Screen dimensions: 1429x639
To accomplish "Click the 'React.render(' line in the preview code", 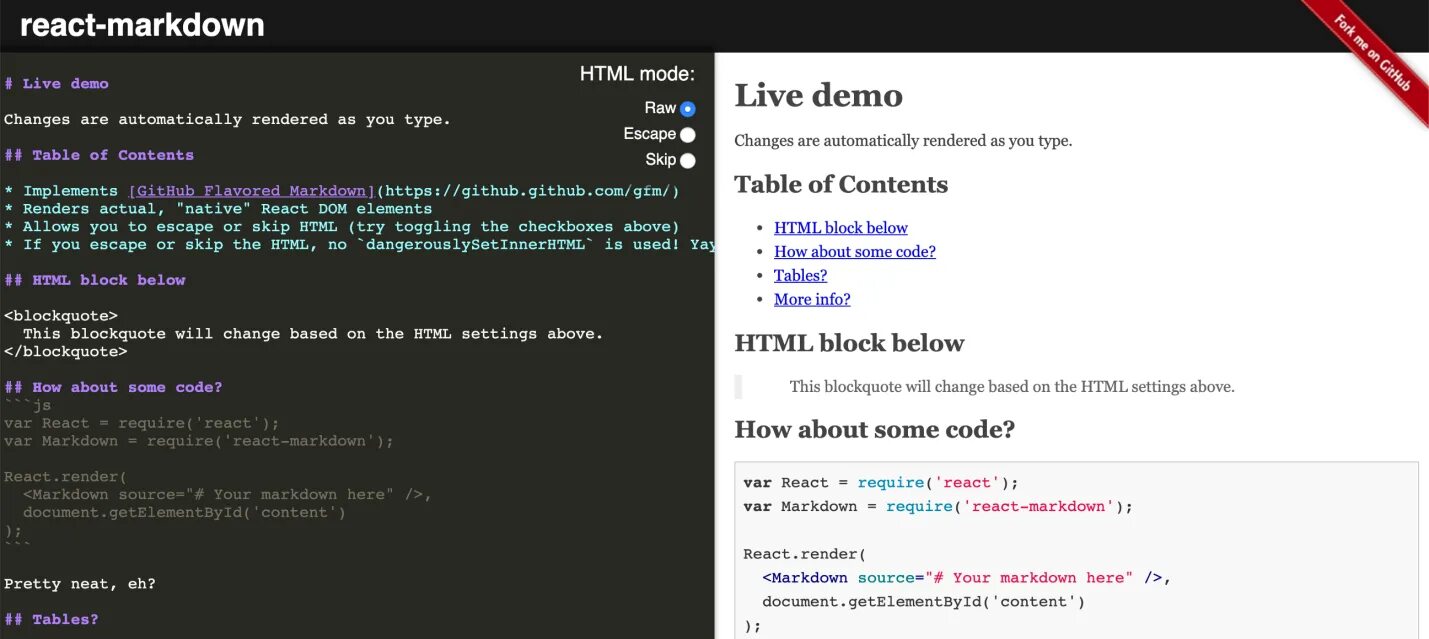I will click(805, 554).
